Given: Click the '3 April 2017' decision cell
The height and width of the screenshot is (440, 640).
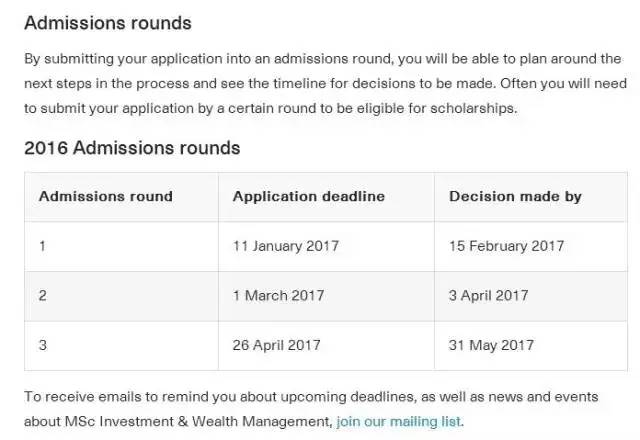Looking at the screenshot, I should 531,296.
